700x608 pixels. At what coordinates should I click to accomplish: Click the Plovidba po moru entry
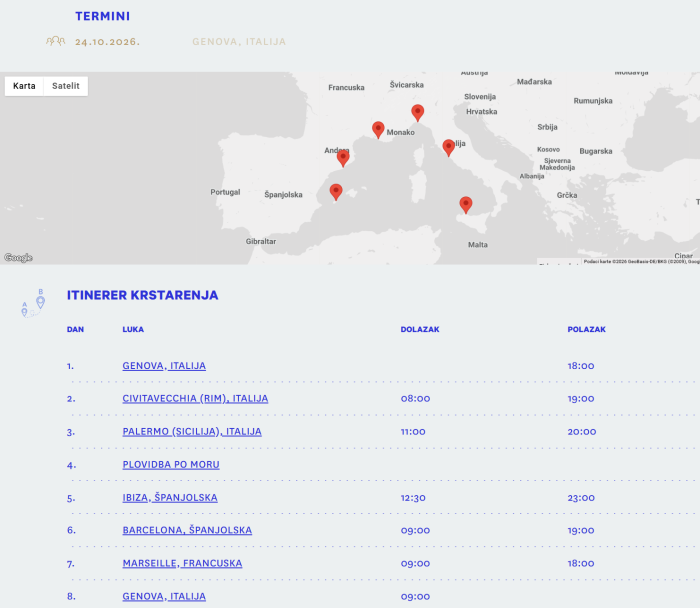coord(171,465)
